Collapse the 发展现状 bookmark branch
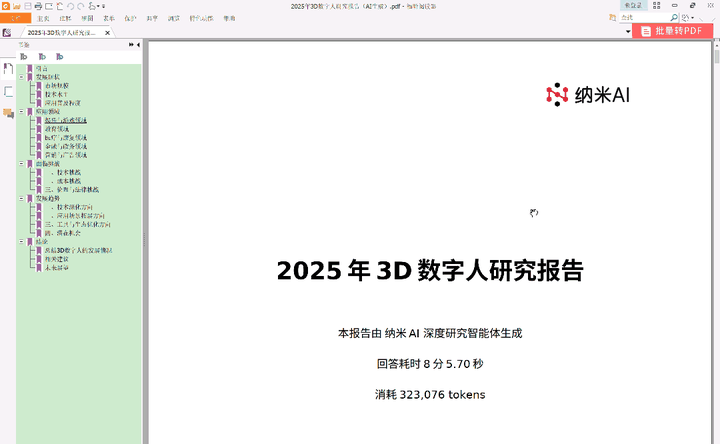The height and width of the screenshot is (444, 720). click(22, 77)
